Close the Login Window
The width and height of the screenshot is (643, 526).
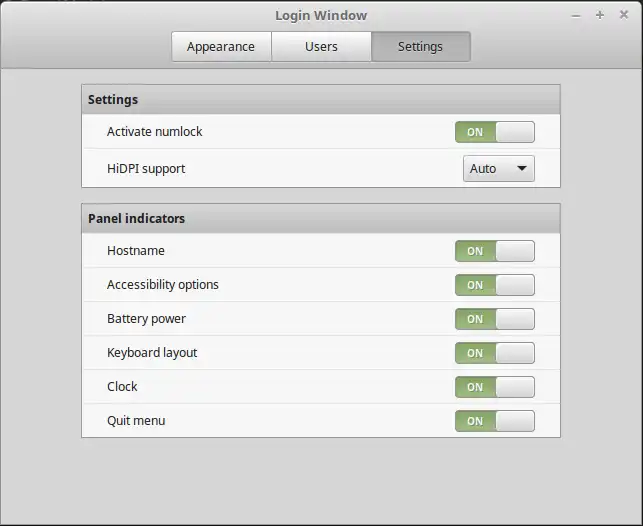(624, 15)
